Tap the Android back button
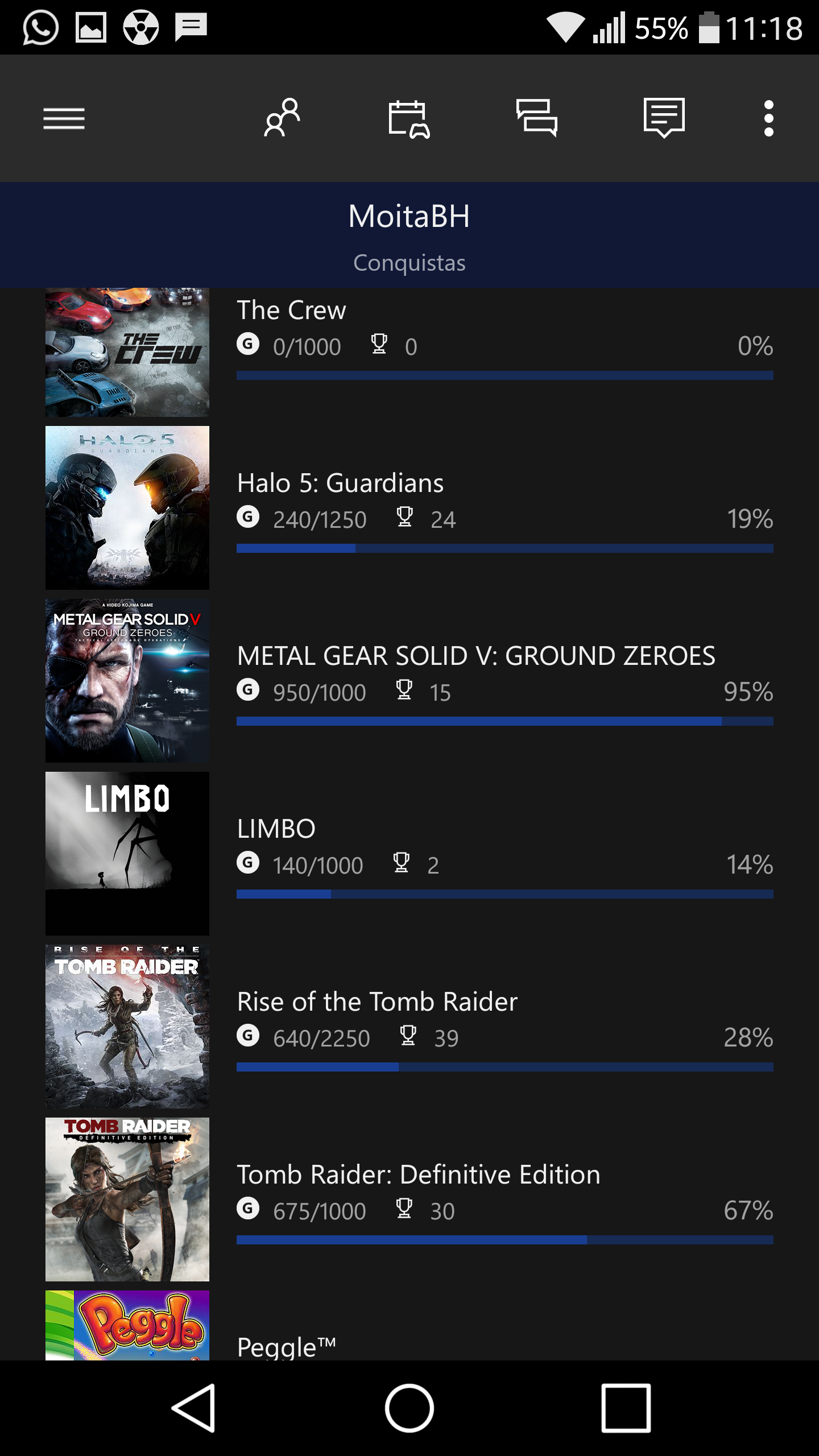 (193, 1408)
